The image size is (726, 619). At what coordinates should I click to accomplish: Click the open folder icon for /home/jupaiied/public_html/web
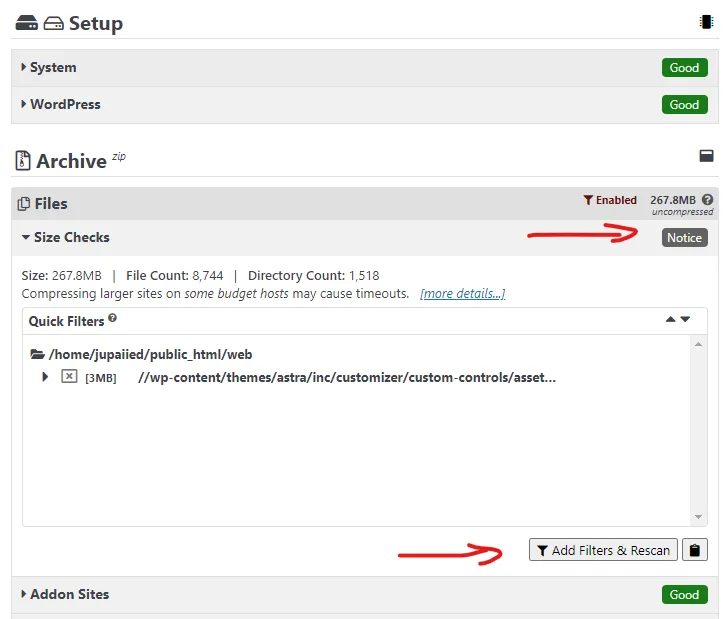click(37, 354)
